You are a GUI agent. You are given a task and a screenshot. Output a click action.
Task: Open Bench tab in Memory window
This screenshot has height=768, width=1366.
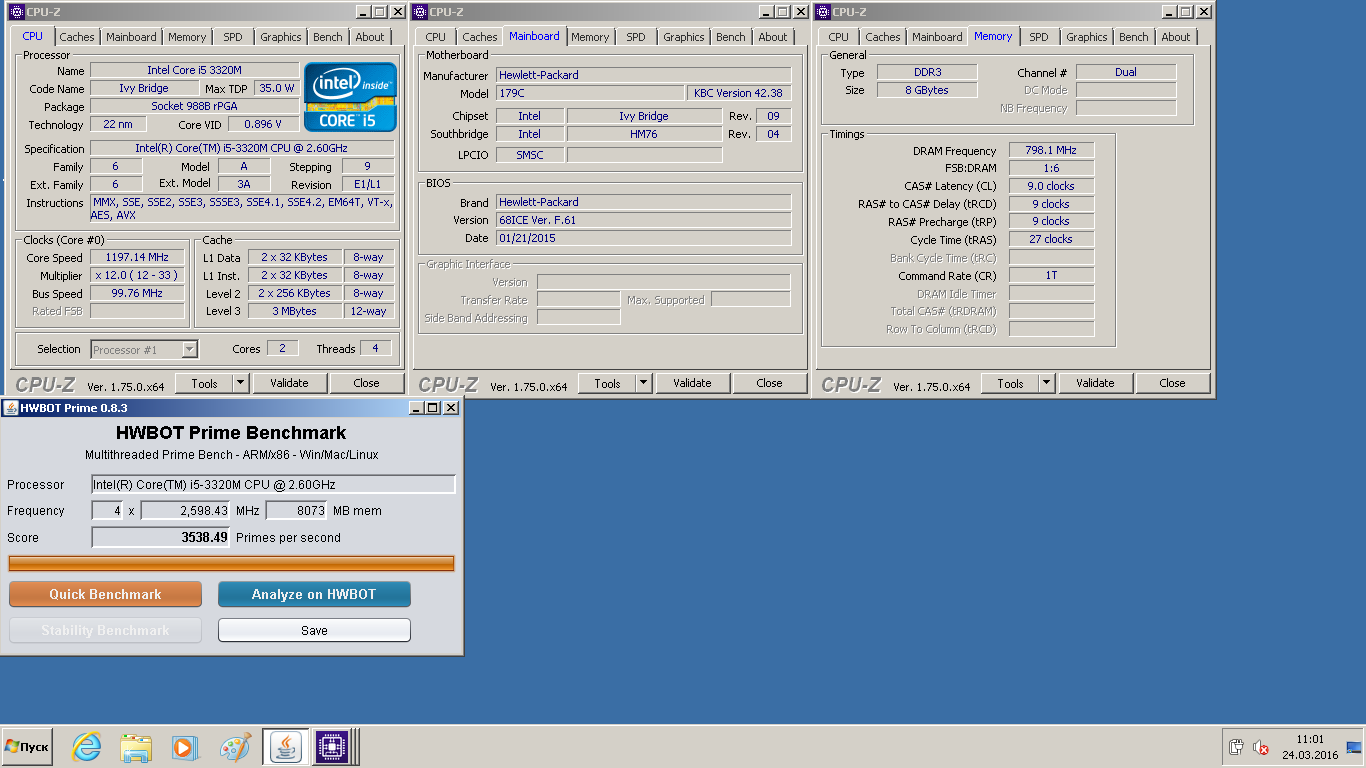coord(1134,37)
